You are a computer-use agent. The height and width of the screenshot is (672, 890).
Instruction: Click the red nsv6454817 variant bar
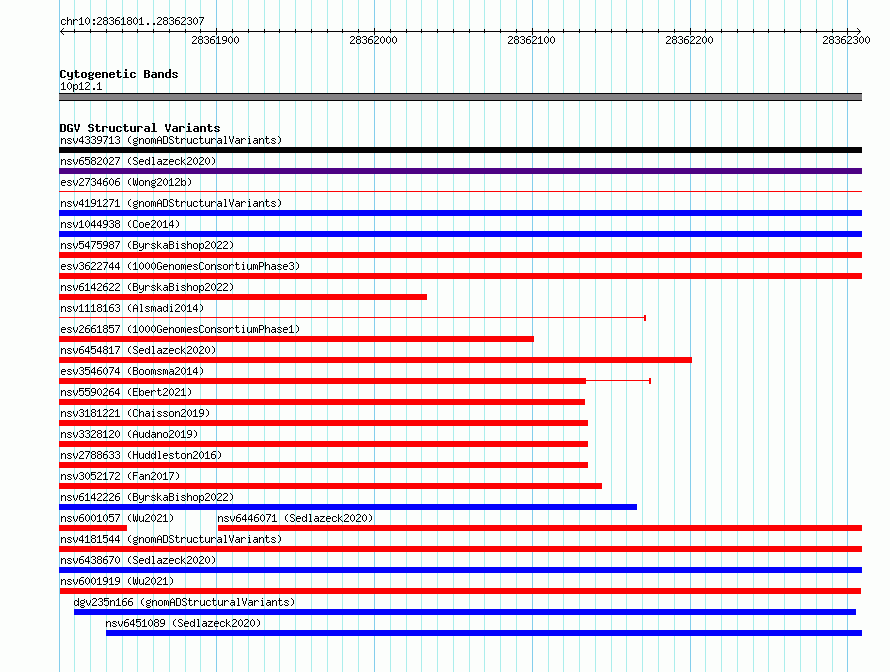pos(375,360)
